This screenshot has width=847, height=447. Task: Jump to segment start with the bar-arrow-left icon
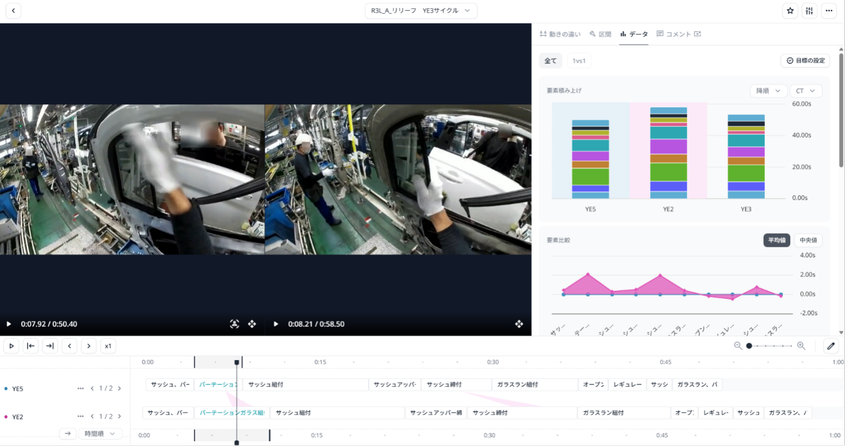[x=31, y=346]
